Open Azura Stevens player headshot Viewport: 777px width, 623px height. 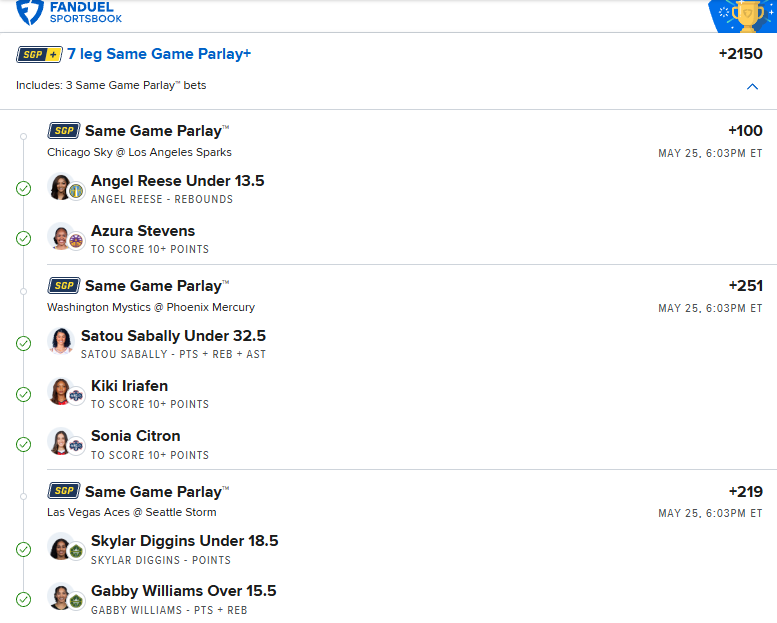coord(60,237)
